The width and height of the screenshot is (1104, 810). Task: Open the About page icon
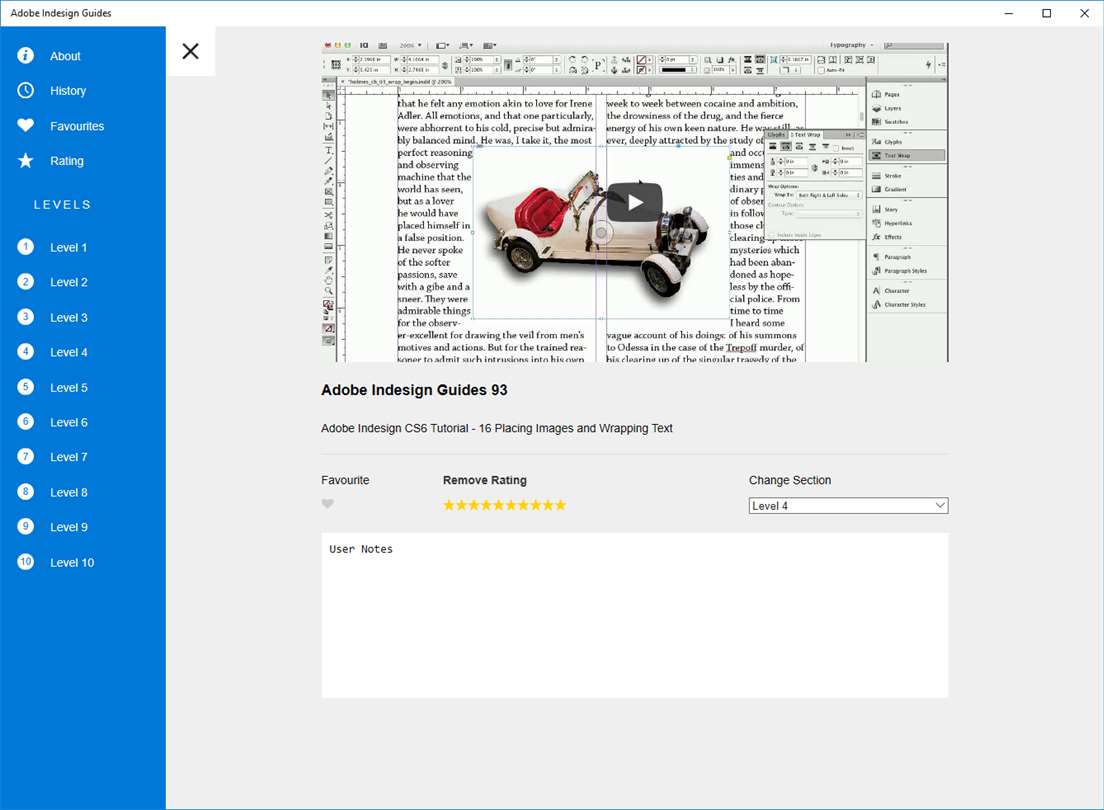tap(25, 56)
